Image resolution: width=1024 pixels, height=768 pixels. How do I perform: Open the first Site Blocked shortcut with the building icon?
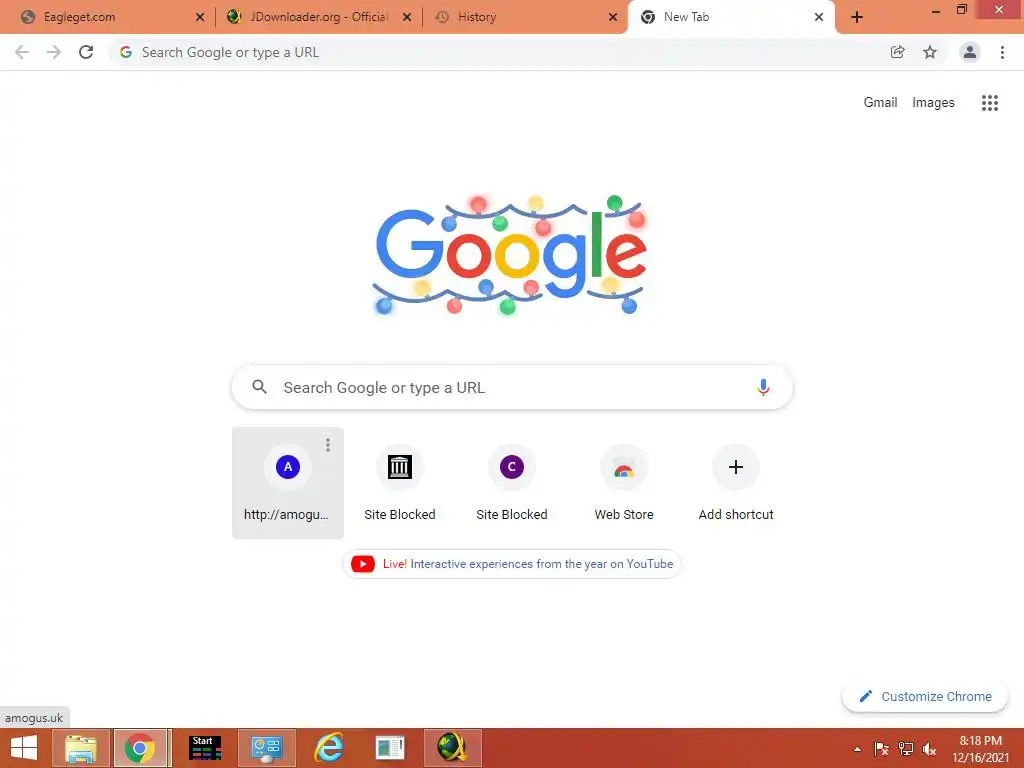(x=400, y=483)
